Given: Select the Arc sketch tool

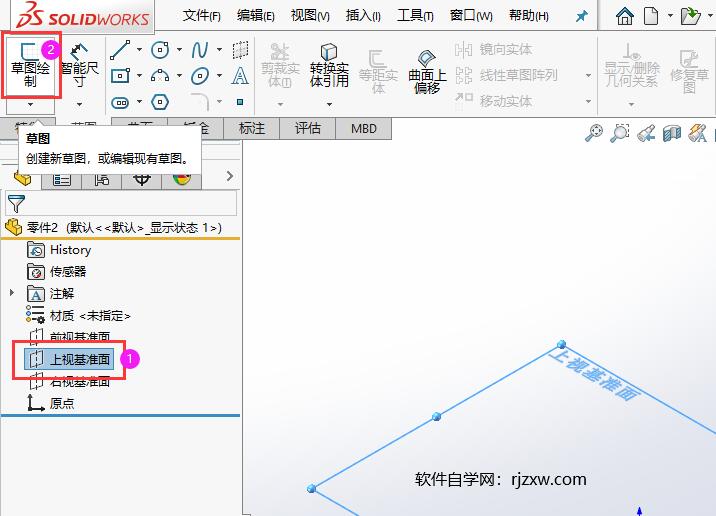Looking at the screenshot, I should [160, 75].
